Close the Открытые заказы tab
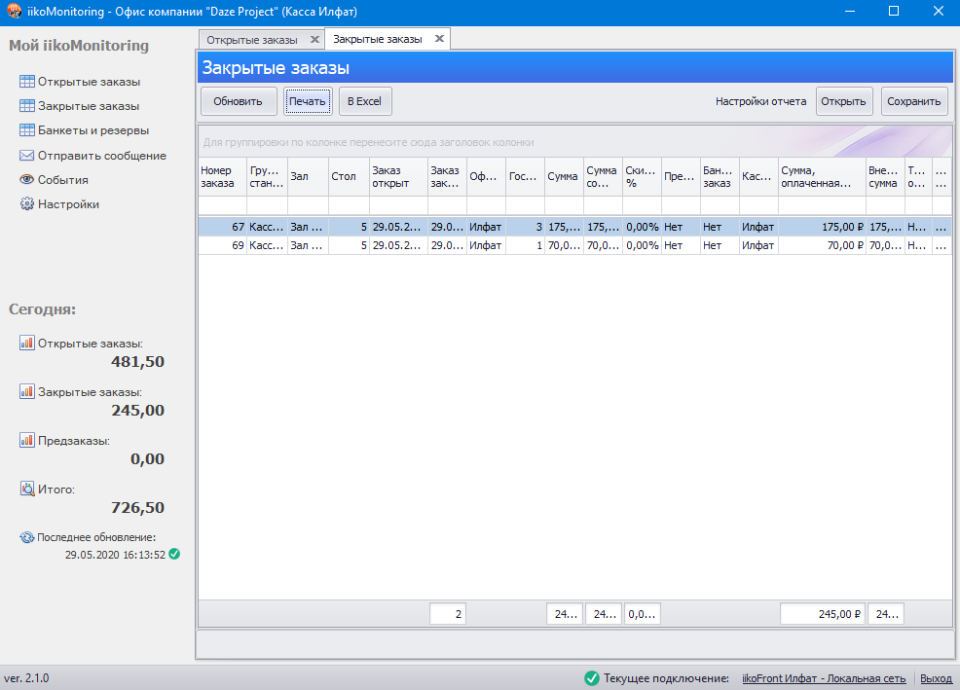 314,39
